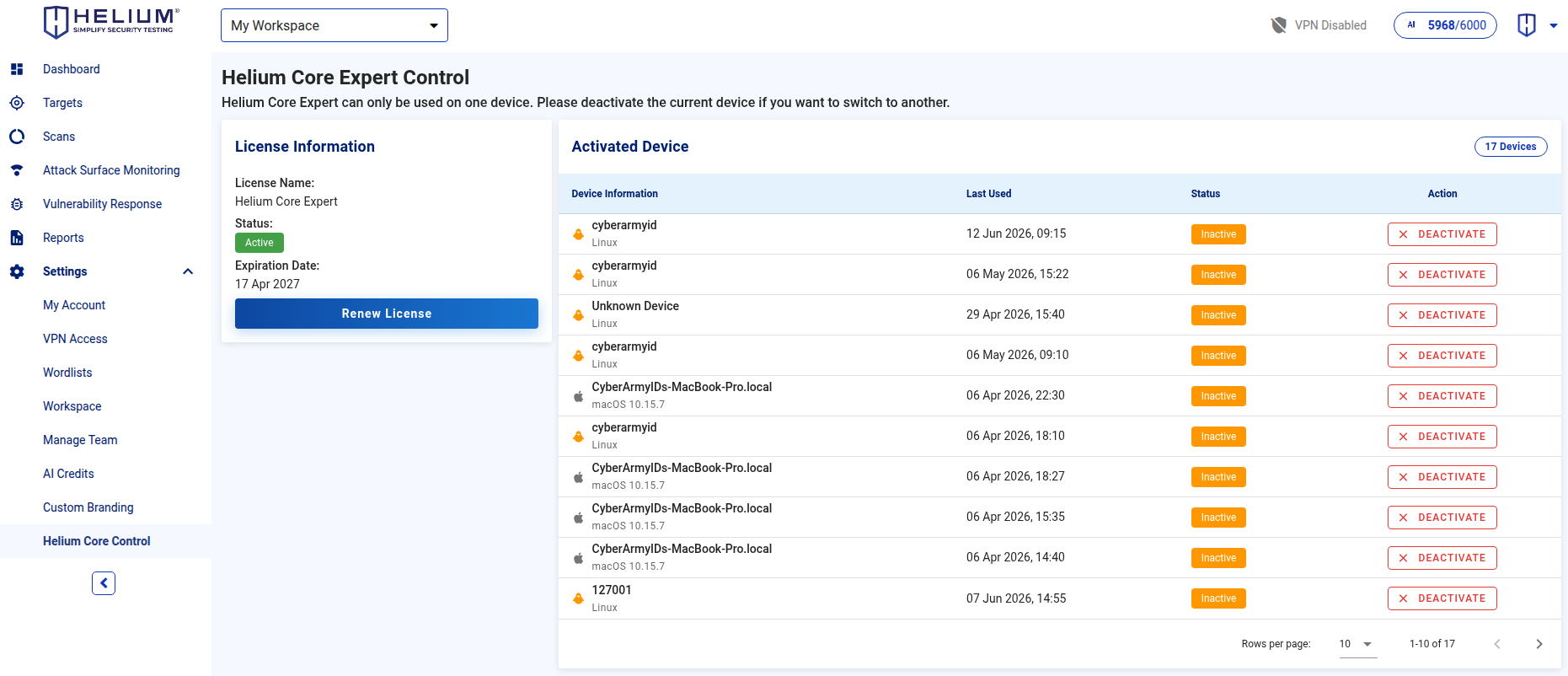Open Manage Team page
The image size is (1568, 676).
(x=80, y=440)
